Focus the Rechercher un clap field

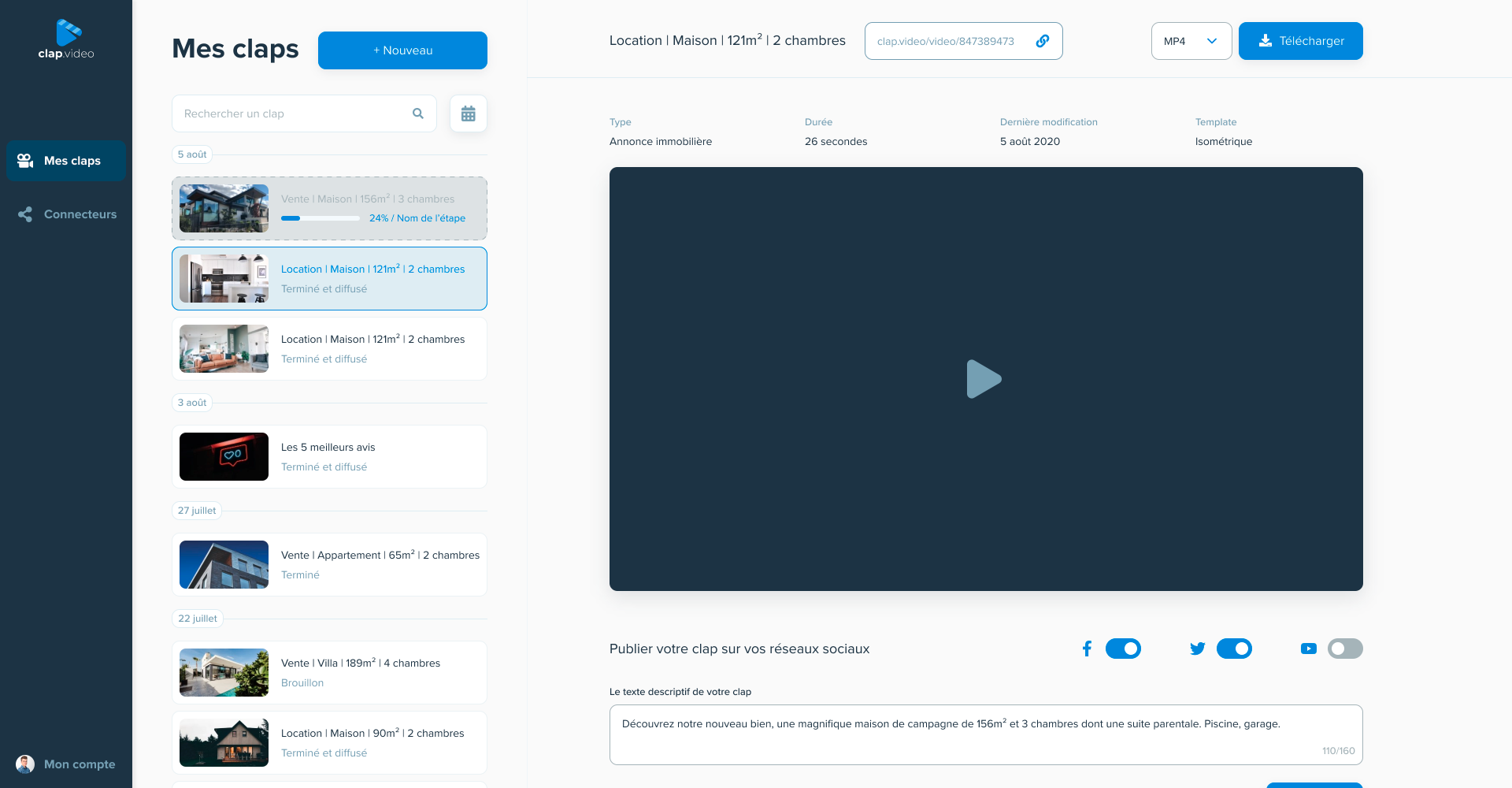click(x=291, y=113)
